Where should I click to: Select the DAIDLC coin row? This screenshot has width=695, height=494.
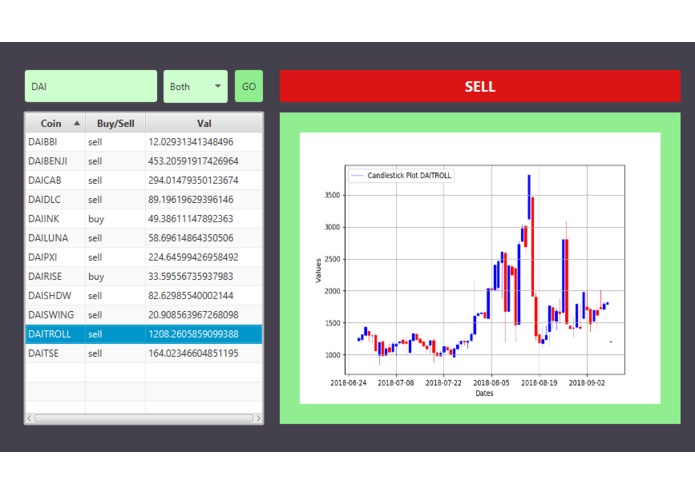pyautogui.click(x=144, y=199)
